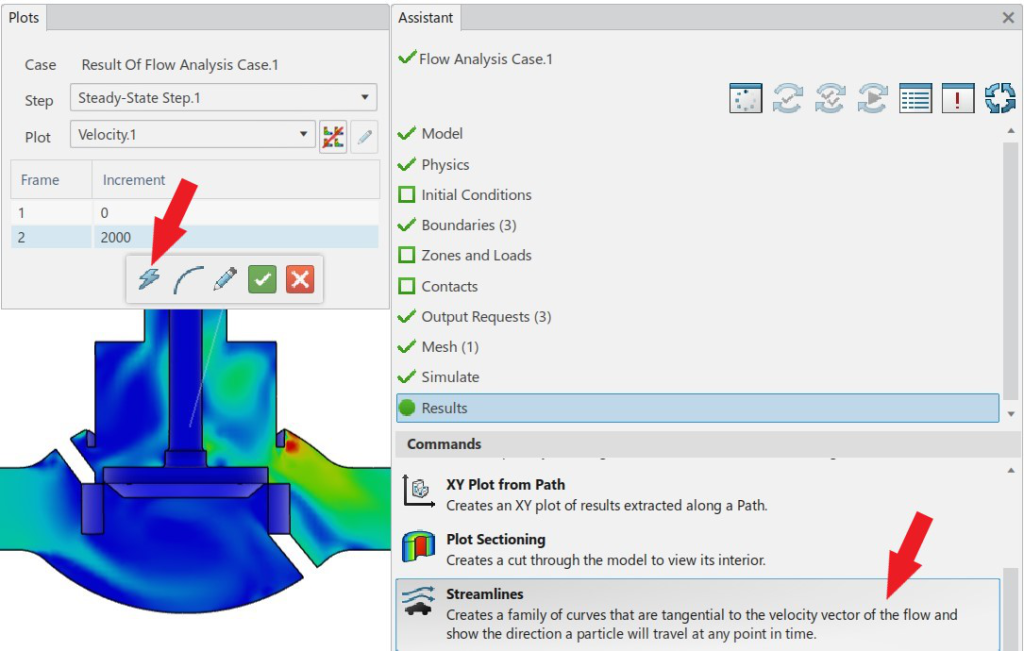This screenshot has height=651, width=1024.
Task: Click the green circle beside Results
Action: click(407, 408)
